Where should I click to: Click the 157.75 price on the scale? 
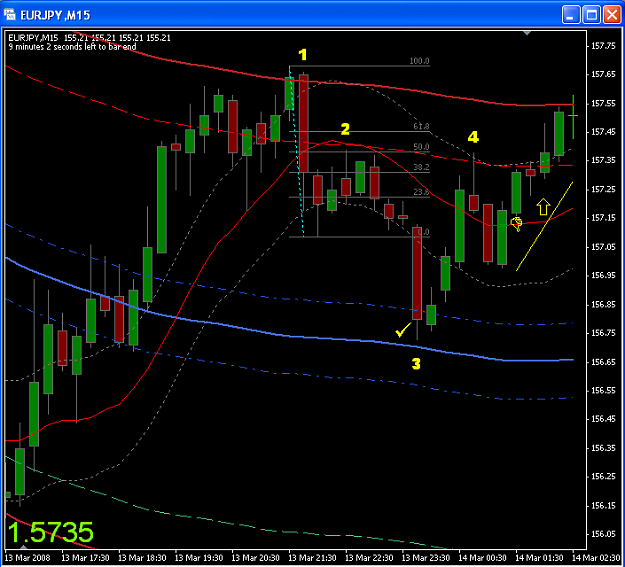(x=603, y=46)
